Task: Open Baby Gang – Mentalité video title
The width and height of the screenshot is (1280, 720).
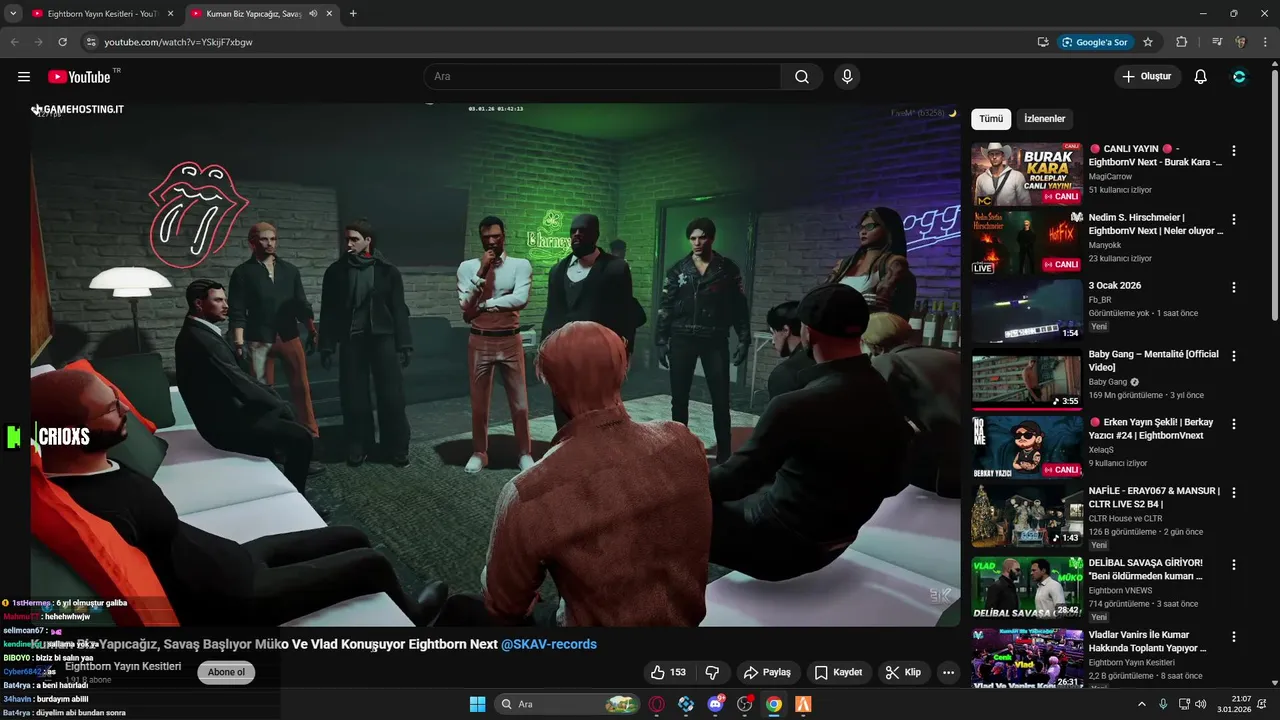Action: coord(1153,361)
